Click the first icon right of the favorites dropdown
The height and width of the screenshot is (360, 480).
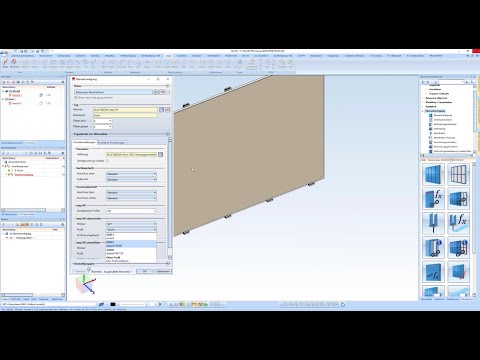pyautogui.click(x=156, y=92)
